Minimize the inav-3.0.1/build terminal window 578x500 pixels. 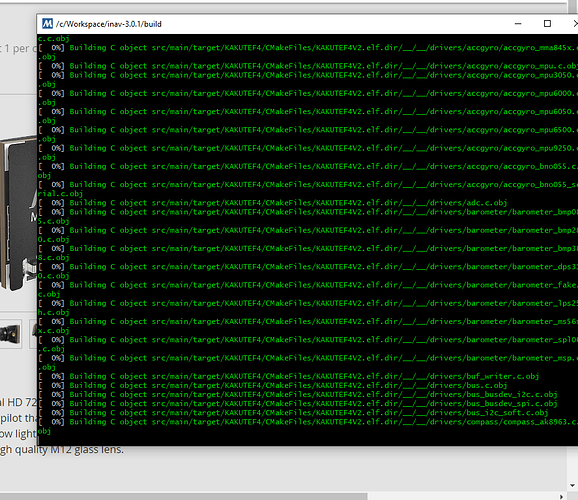coord(518,24)
